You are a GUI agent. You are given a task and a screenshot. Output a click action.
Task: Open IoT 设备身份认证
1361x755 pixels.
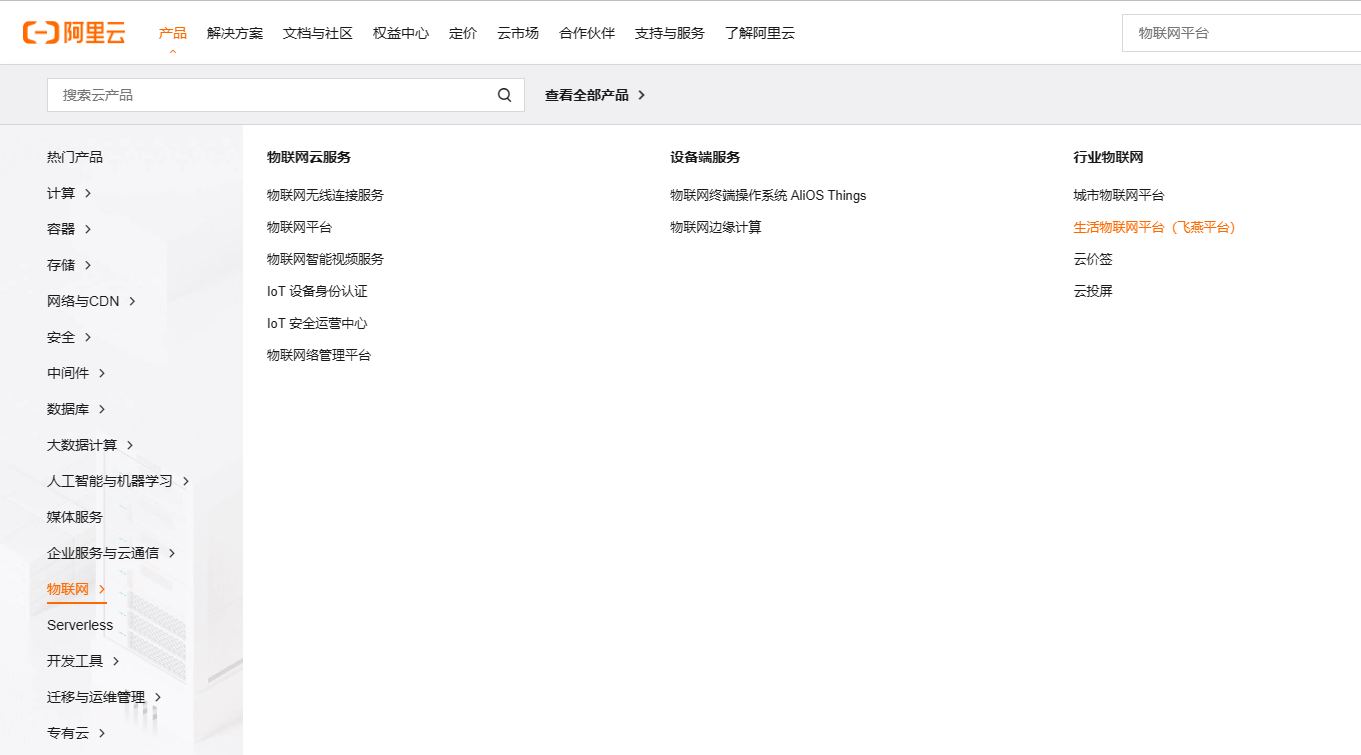(317, 291)
